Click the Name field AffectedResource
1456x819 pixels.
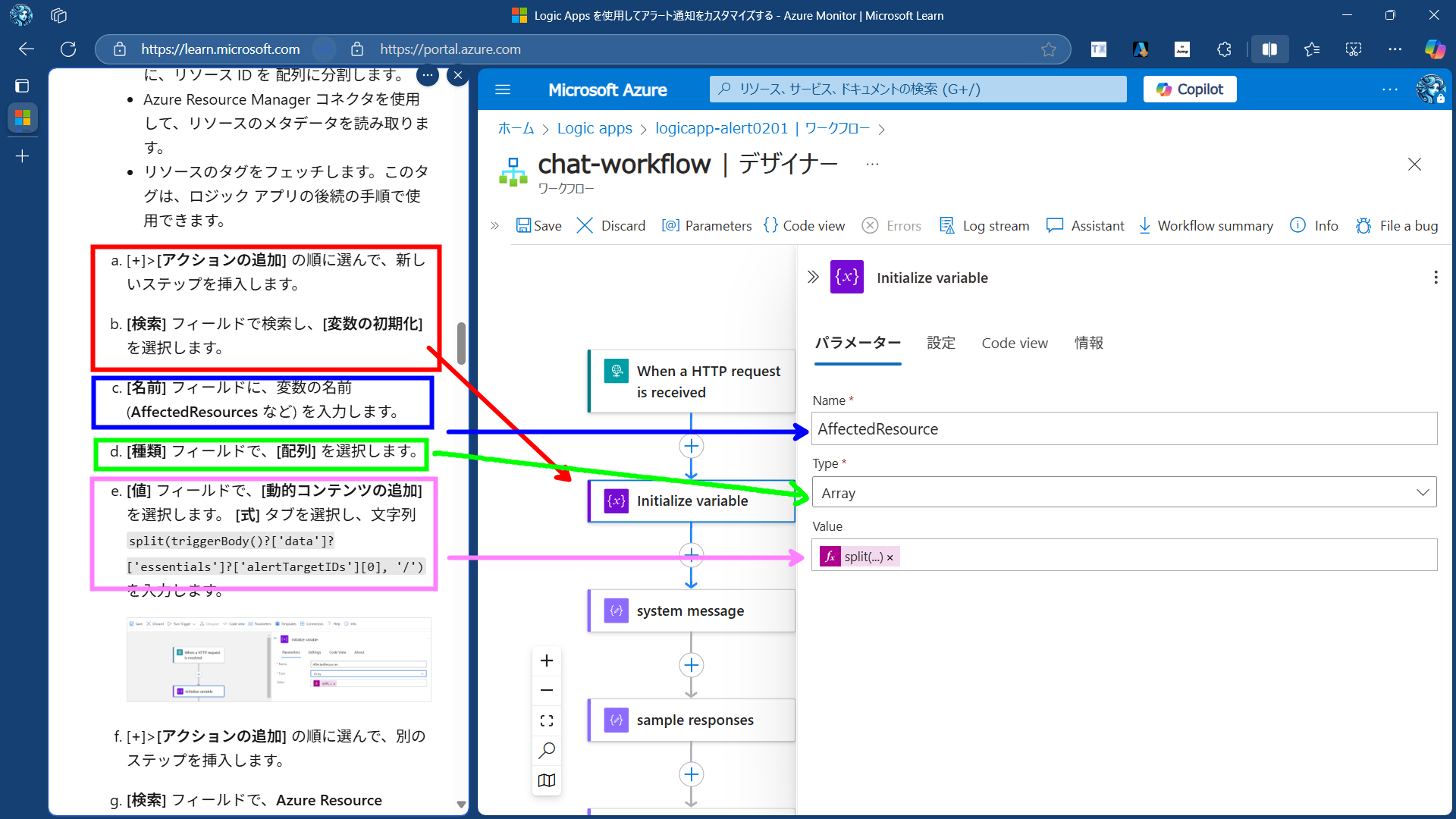(x=1123, y=429)
